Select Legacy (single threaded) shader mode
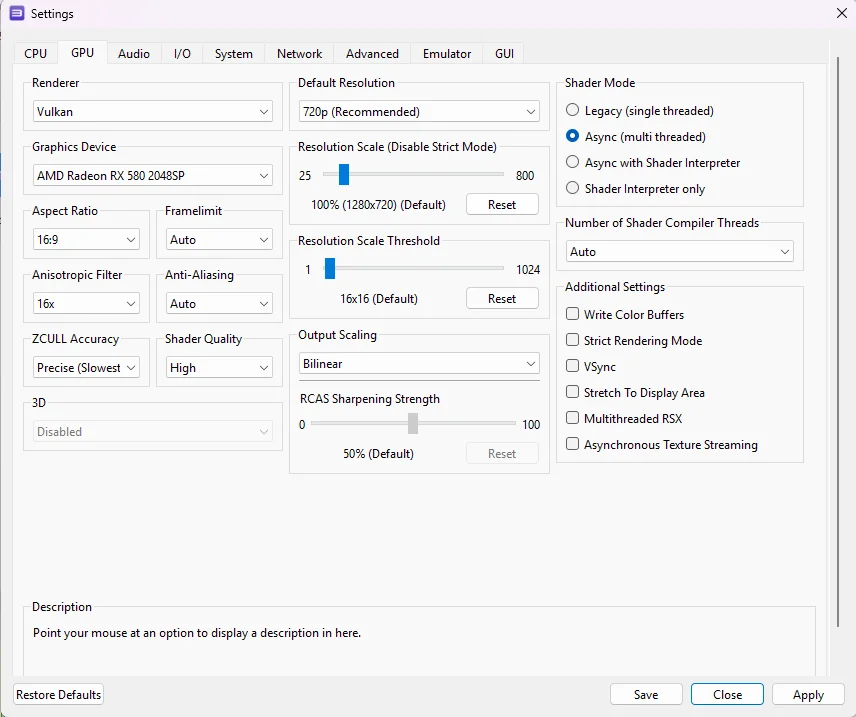This screenshot has width=856, height=717. 640,110
